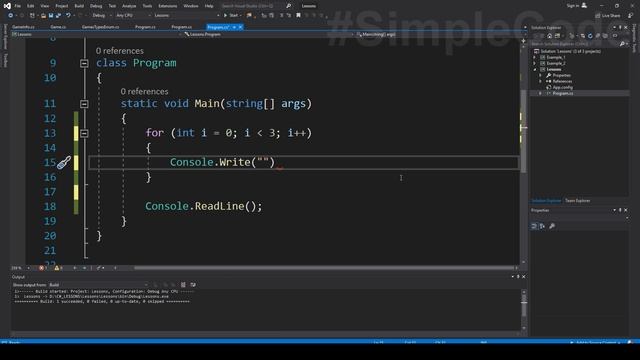Toggle word wrap in Output panel
Viewport: 640px width, 360px height.
193,284
